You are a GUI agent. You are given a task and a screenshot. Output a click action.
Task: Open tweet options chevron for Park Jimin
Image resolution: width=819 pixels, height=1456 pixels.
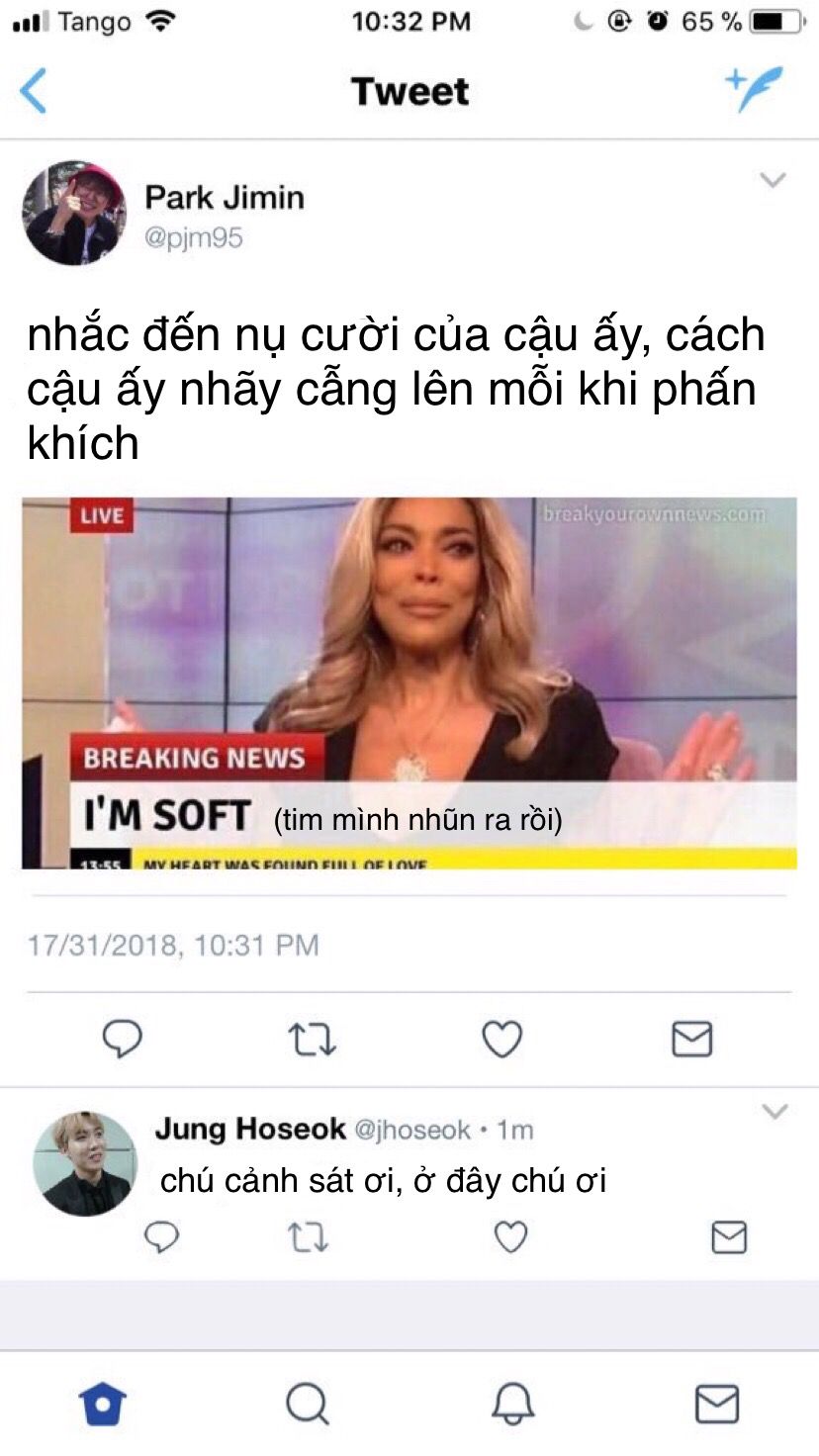tap(773, 180)
